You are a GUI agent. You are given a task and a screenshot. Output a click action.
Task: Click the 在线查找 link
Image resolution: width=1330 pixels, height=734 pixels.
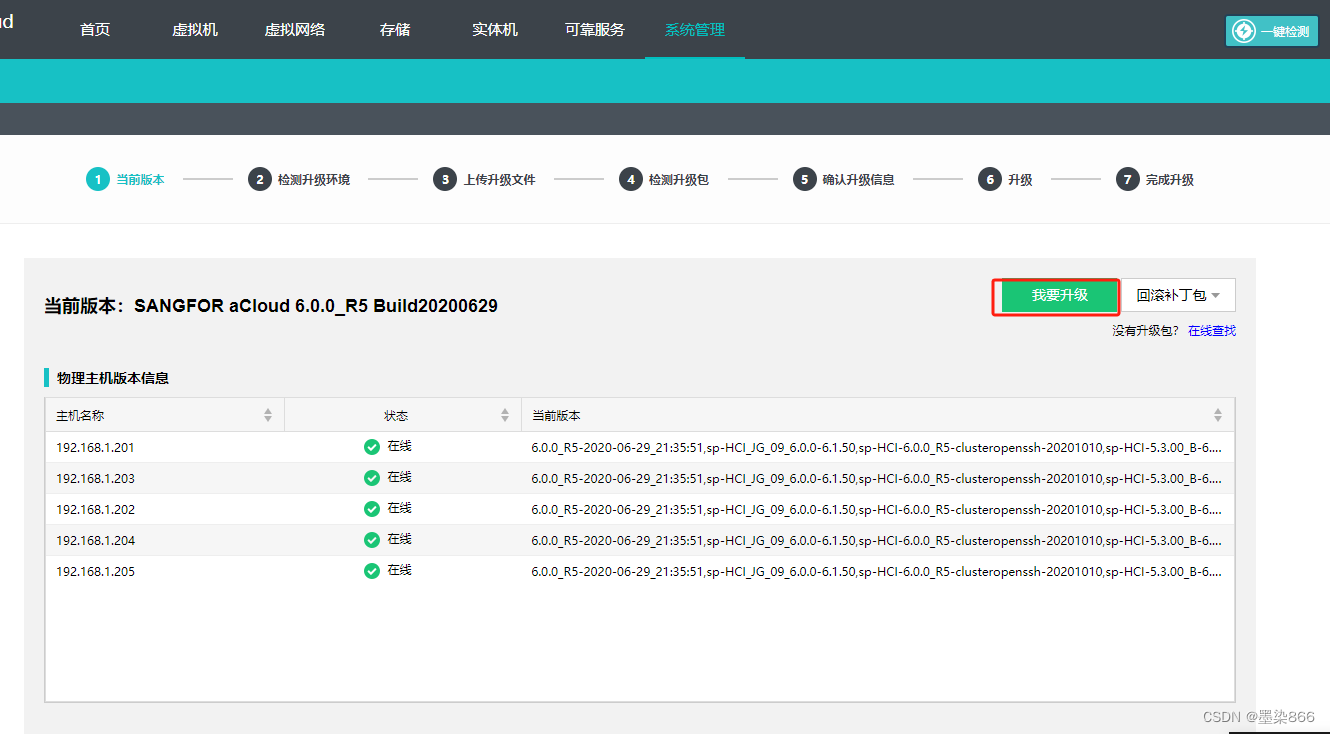pyautogui.click(x=1212, y=331)
